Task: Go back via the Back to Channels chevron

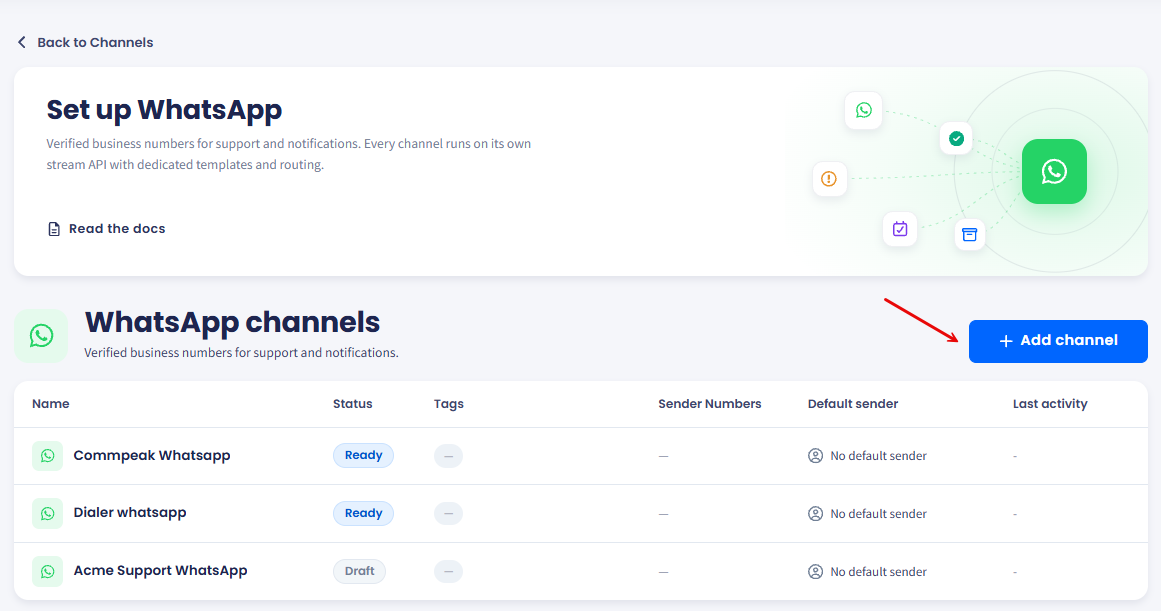Action: pyautogui.click(x=21, y=42)
